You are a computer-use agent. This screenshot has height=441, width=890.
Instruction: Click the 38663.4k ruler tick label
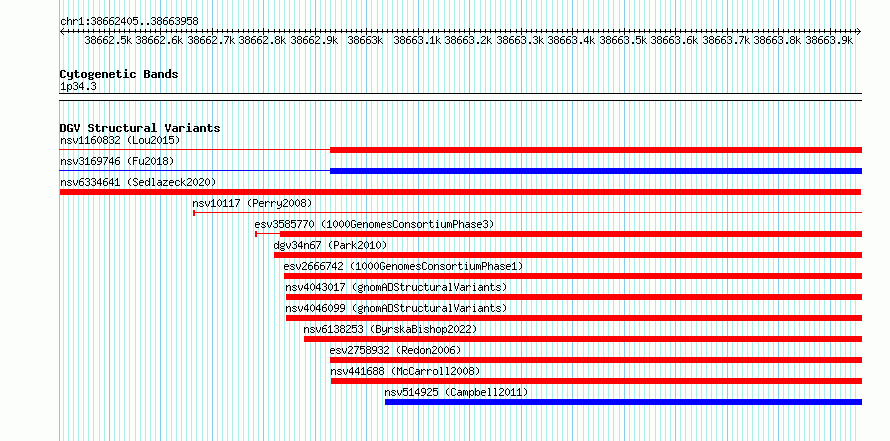(572, 40)
